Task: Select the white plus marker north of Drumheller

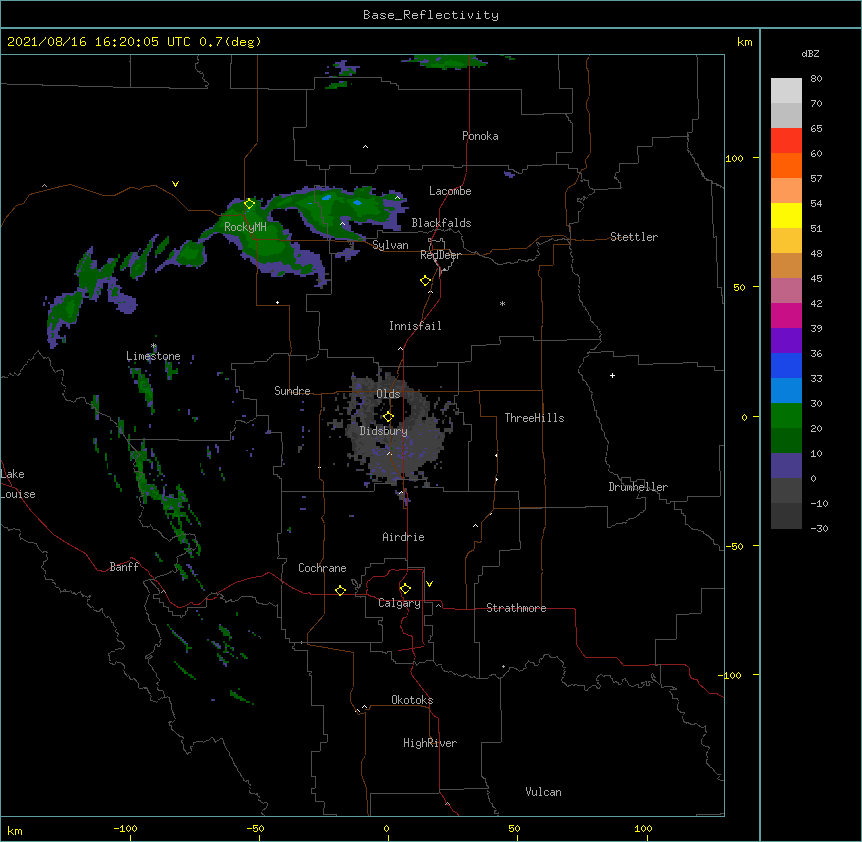Action: coord(612,375)
